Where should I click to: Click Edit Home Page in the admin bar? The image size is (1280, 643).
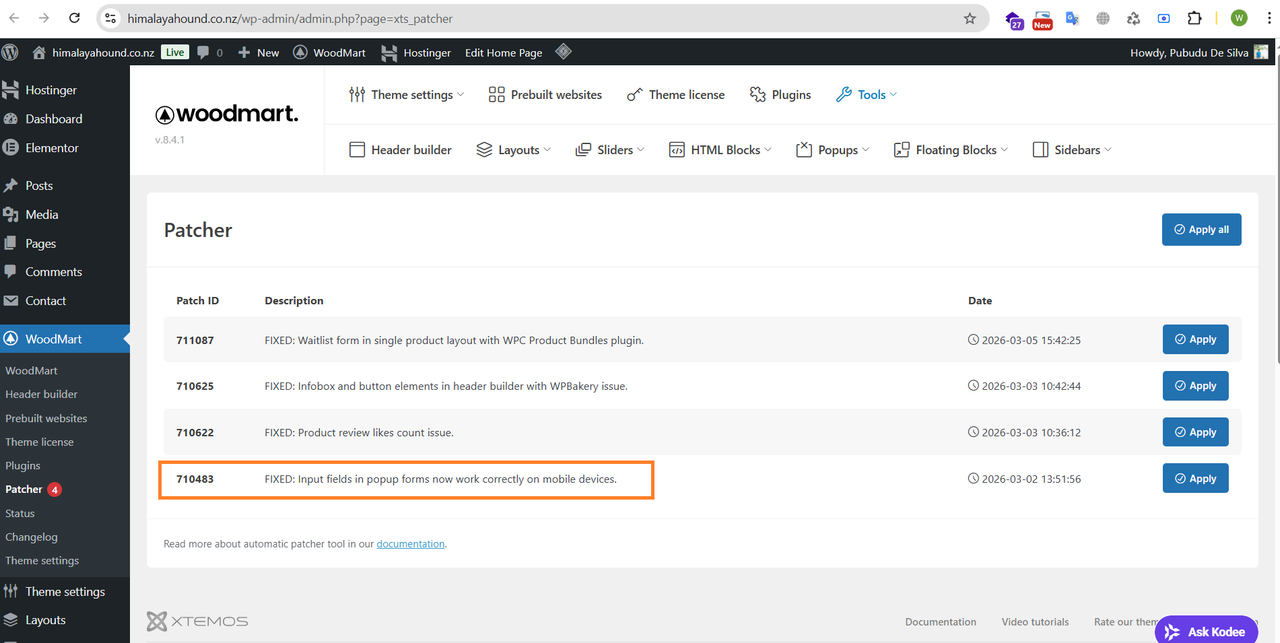(x=504, y=52)
